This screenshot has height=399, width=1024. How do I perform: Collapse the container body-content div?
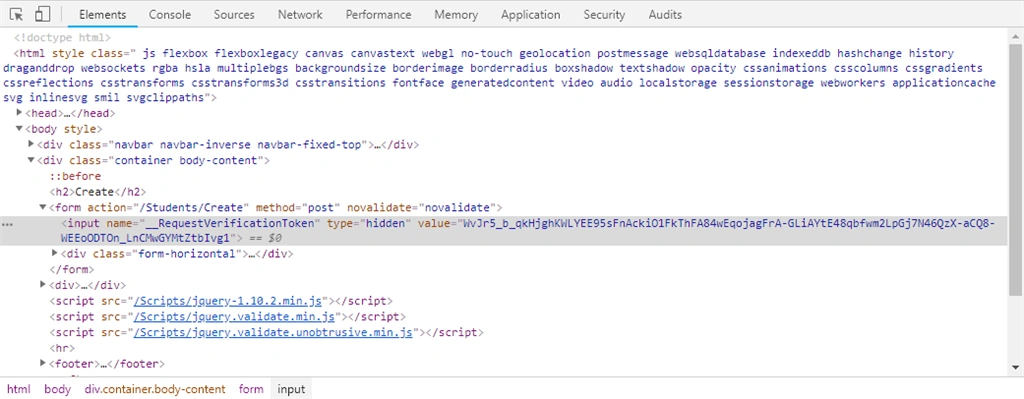31,160
